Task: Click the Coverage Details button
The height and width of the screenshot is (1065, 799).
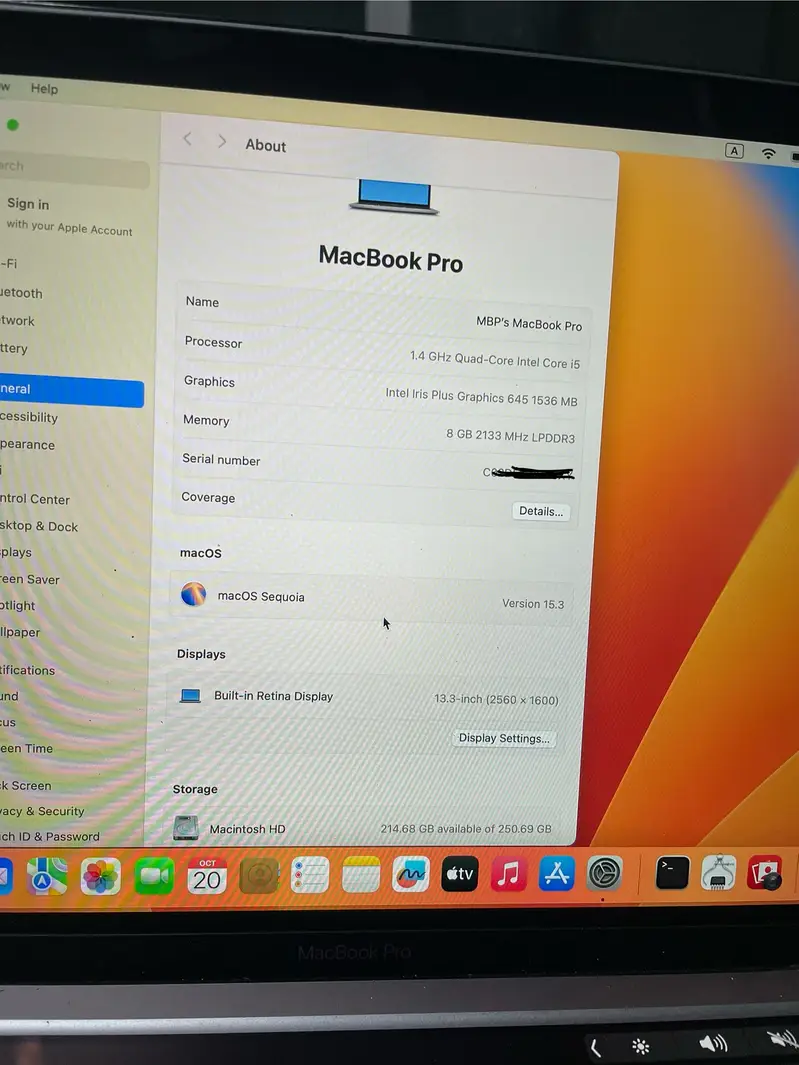Action: pyautogui.click(x=541, y=511)
